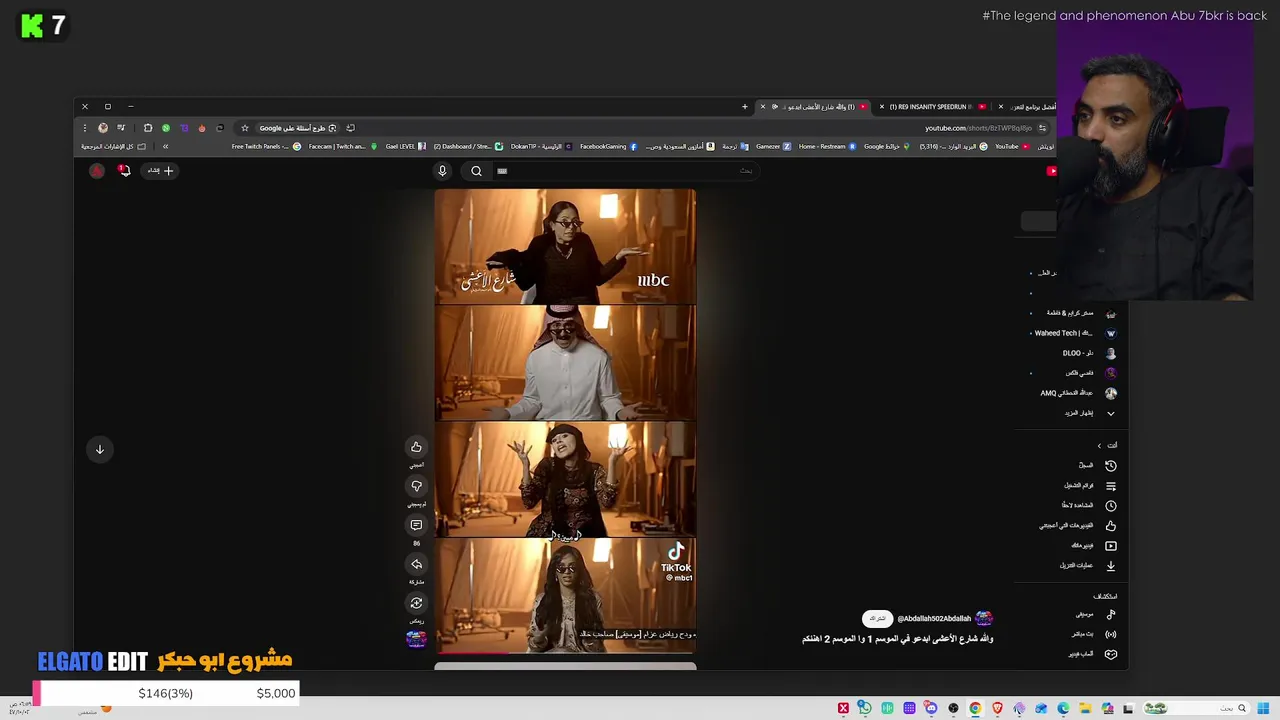This screenshot has width=1280, height=720.
Task: Open the DokanTIP bookmark
Action: 541,147
